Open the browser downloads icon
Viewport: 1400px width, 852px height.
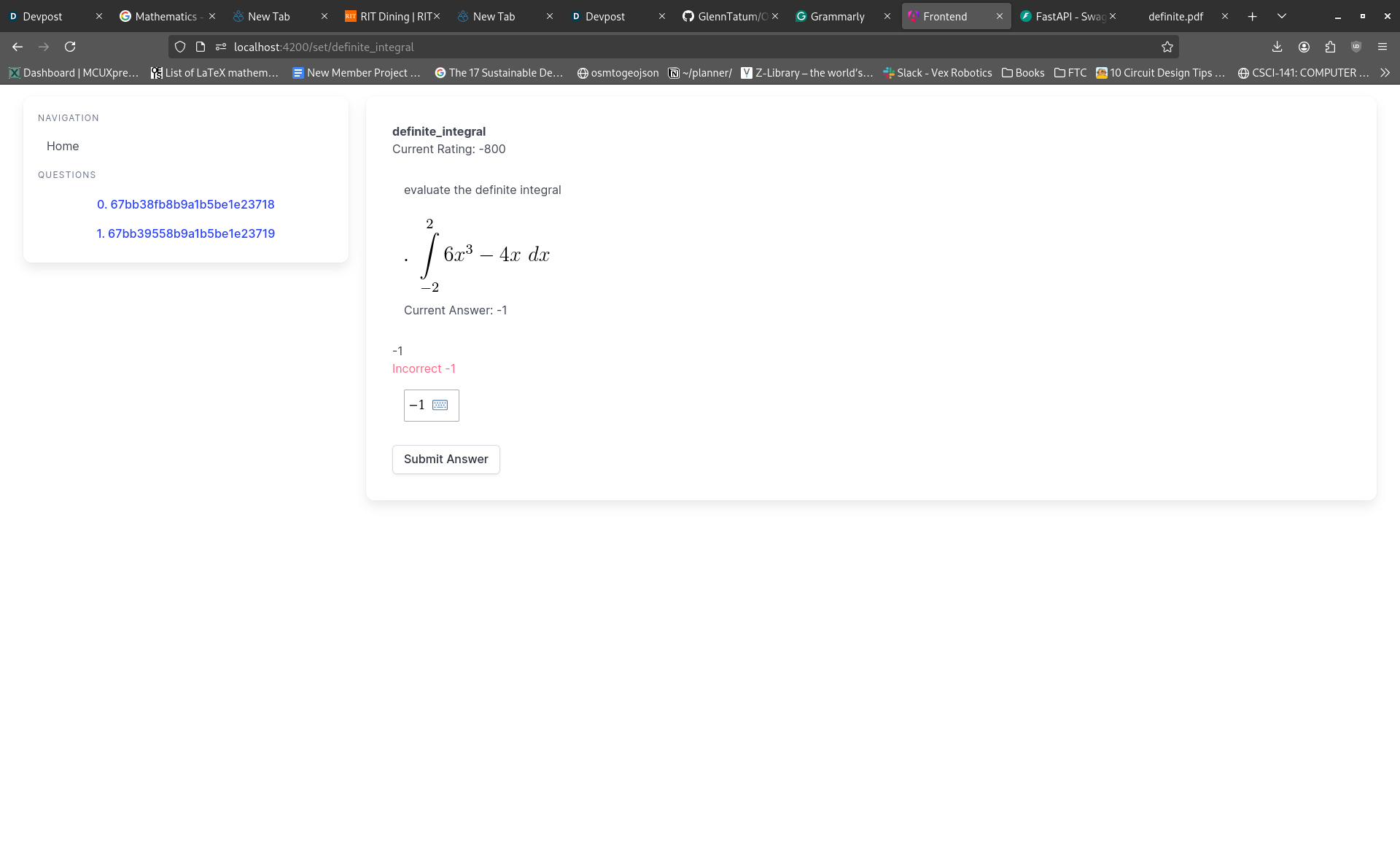(x=1277, y=47)
